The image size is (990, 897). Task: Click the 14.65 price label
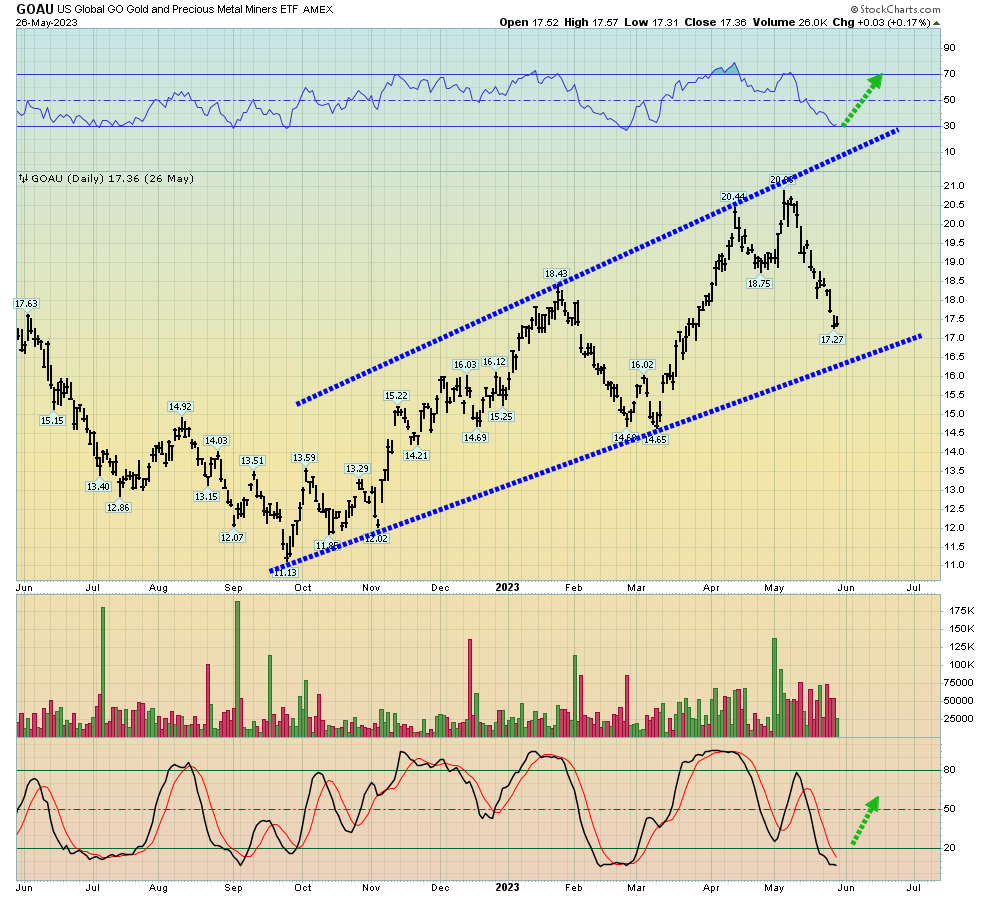pyautogui.click(x=655, y=439)
